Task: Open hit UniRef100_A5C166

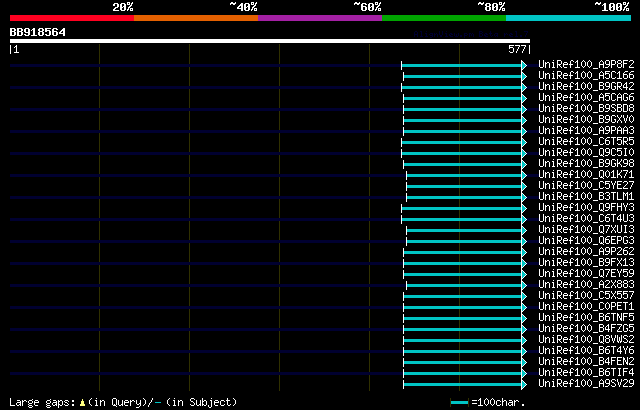Action: (x=586, y=75)
